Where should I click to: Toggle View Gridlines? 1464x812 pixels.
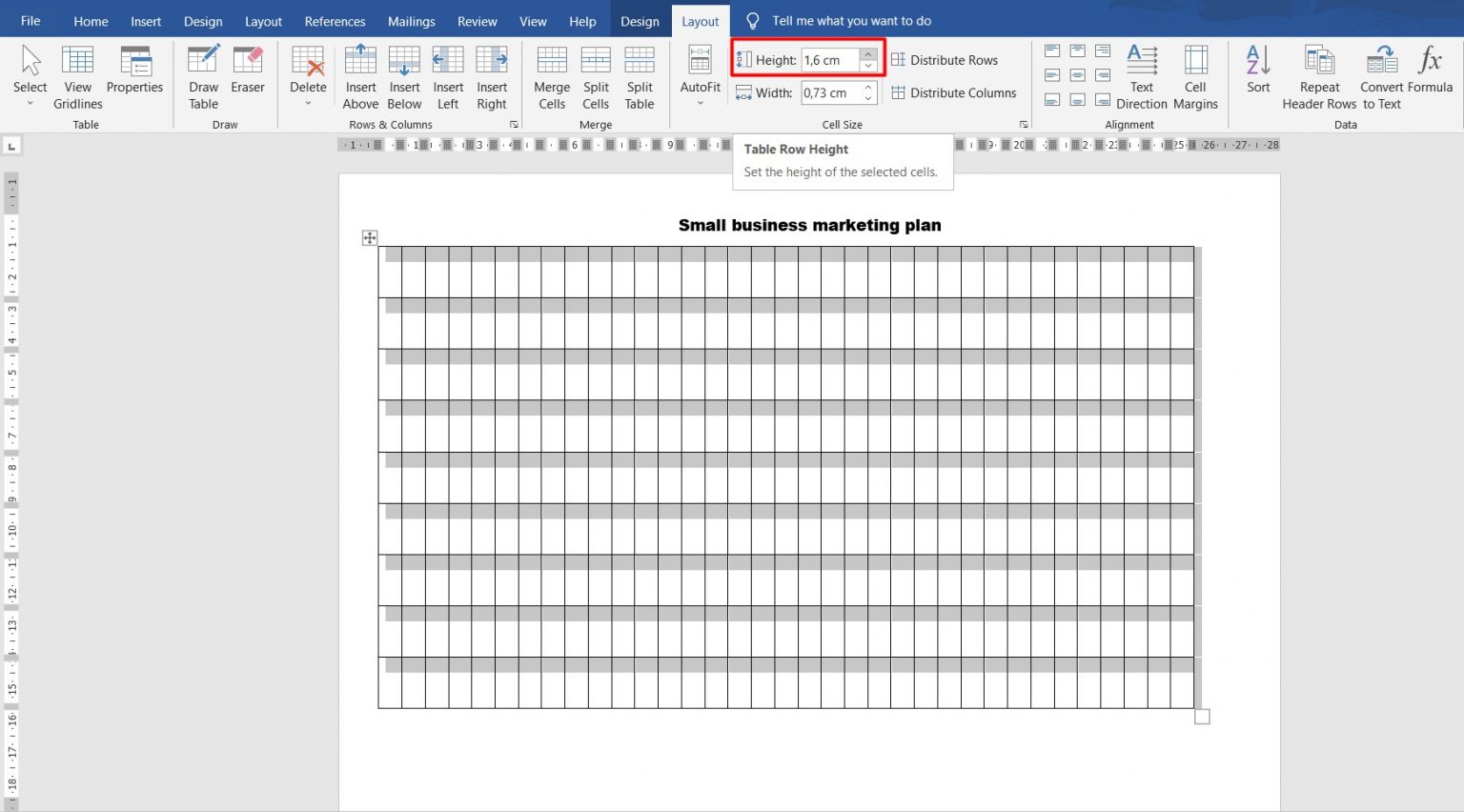pos(77,76)
